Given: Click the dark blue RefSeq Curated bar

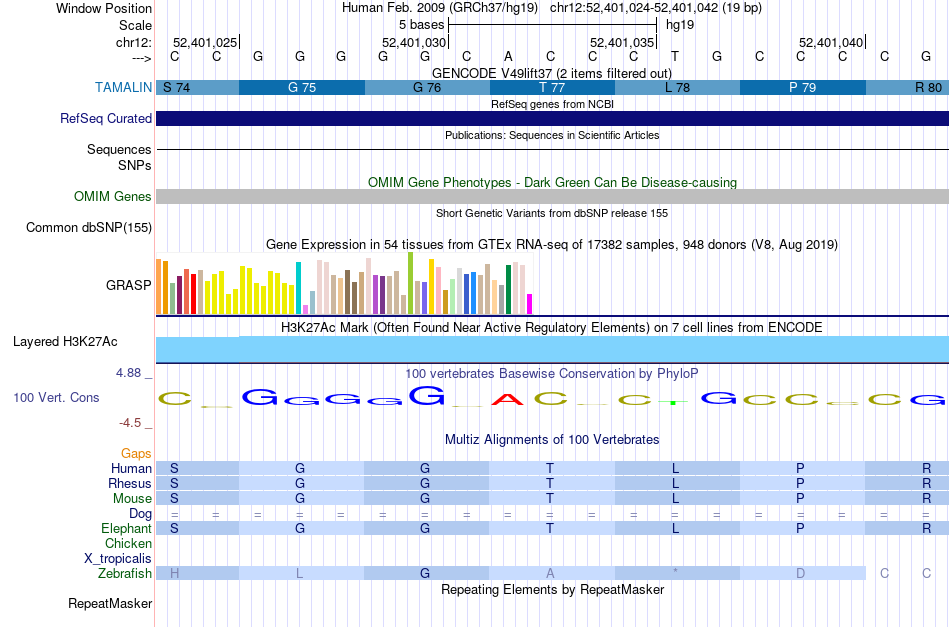Looking at the screenshot, I should [x=553, y=118].
